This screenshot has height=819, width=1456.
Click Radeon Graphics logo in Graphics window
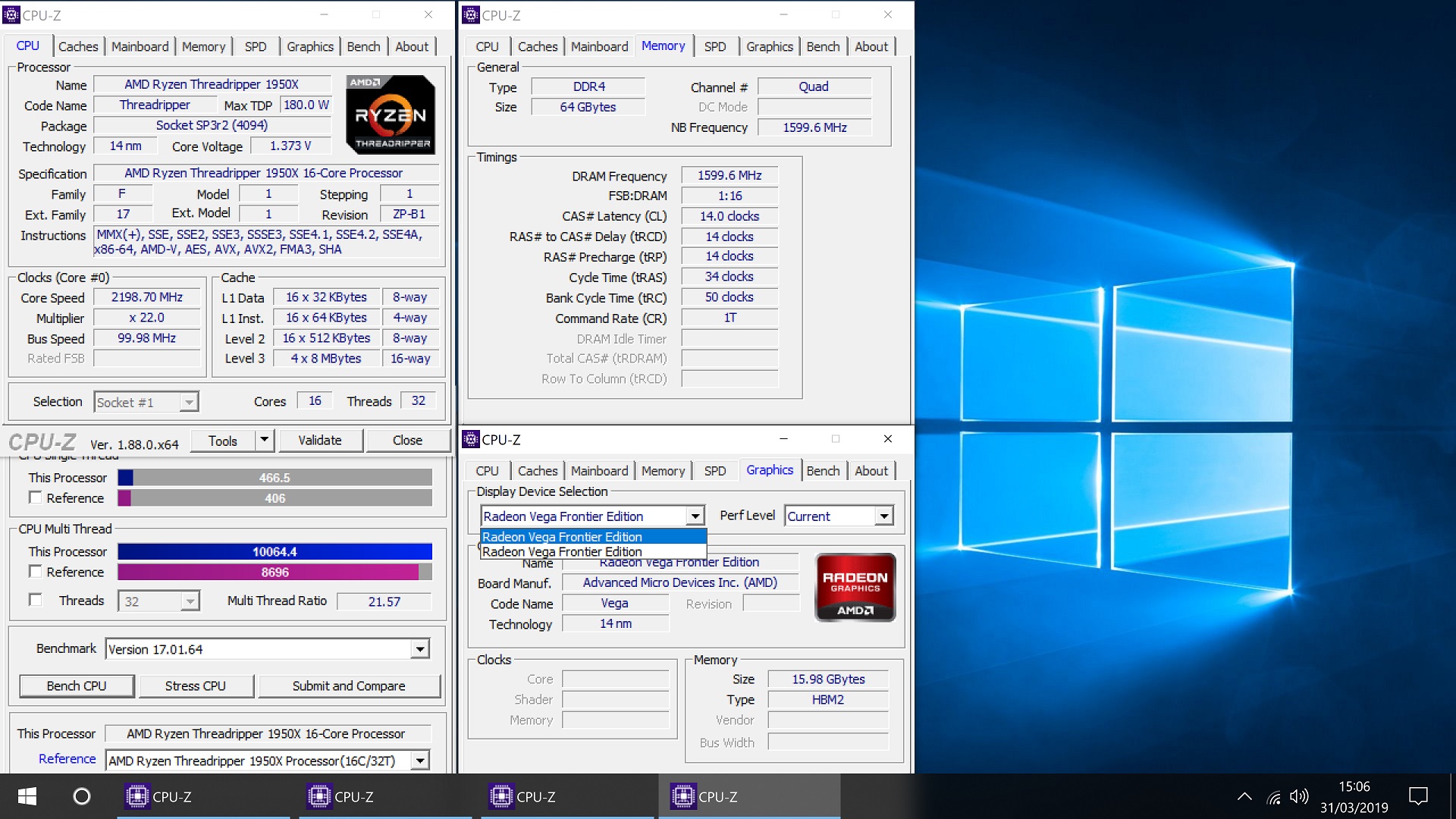tap(855, 588)
